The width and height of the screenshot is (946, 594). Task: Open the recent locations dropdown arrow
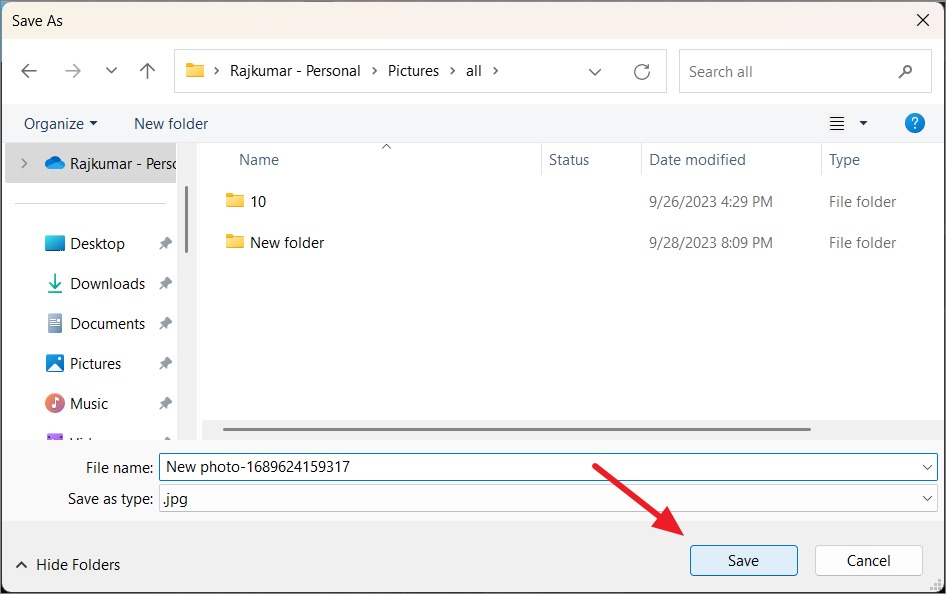point(111,71)
